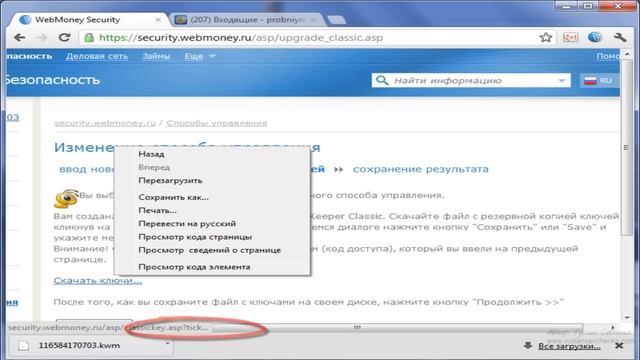The width and height of the screenshot is (640, 360).
Task: Click the green padlock security icon
Action: coord(89,38)
